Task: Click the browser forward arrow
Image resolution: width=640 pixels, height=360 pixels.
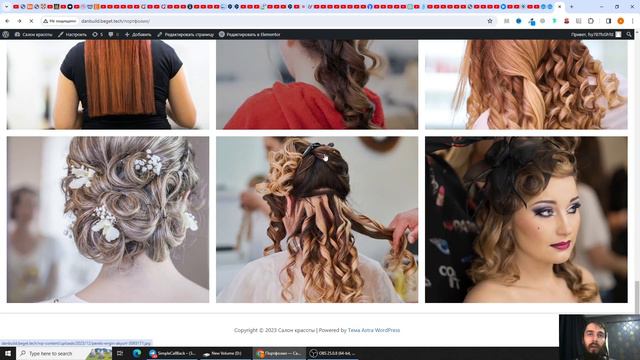Action: (19, 21)
